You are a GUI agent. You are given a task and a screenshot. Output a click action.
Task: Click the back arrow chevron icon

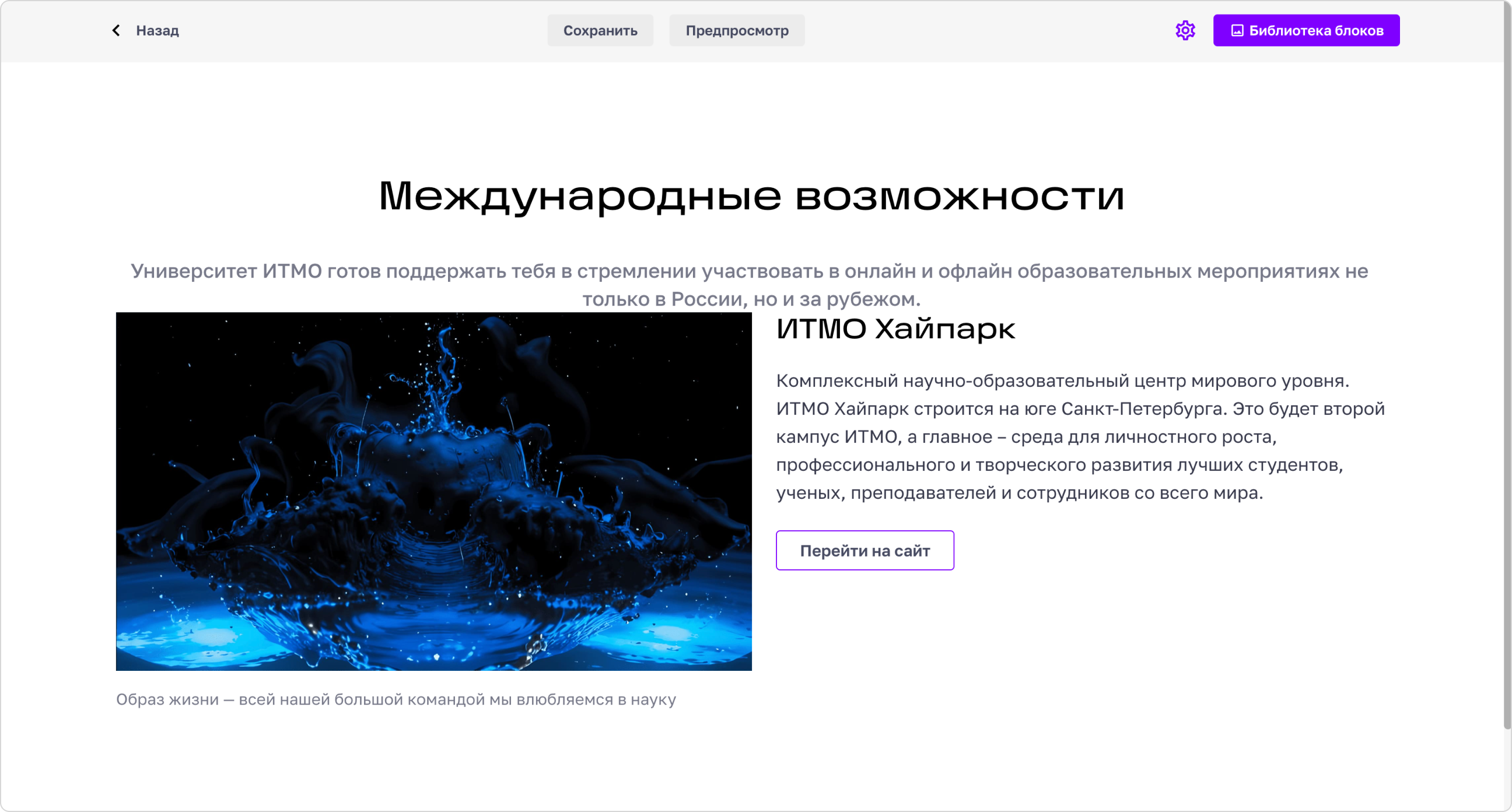coord(116,30)
